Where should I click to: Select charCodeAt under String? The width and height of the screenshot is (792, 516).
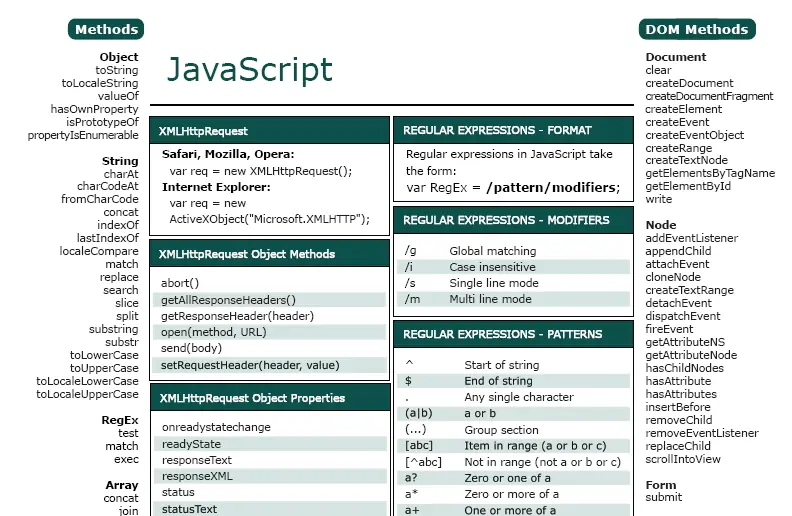108,186
